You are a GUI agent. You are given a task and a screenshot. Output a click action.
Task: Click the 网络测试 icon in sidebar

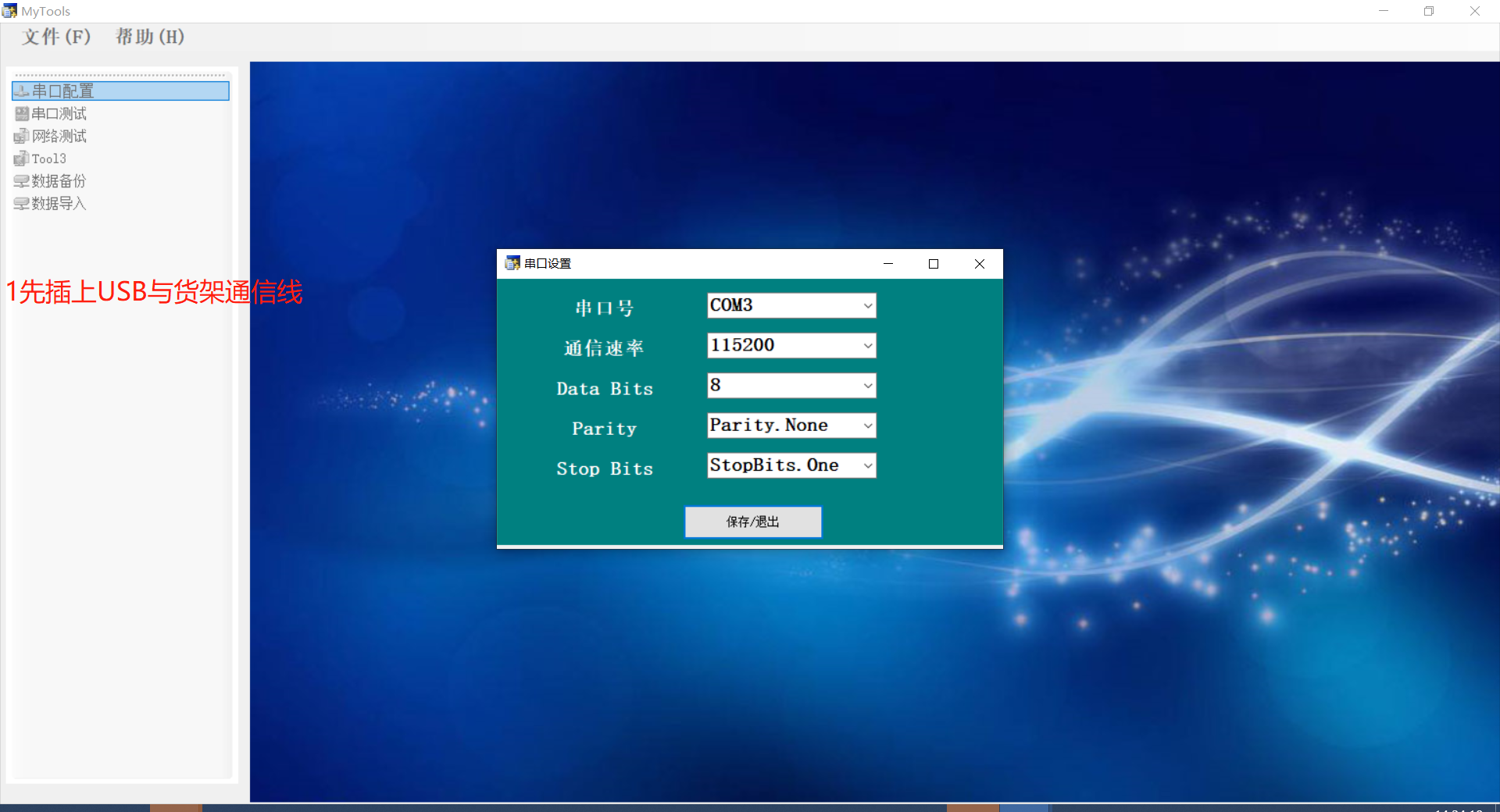(21, 137)
